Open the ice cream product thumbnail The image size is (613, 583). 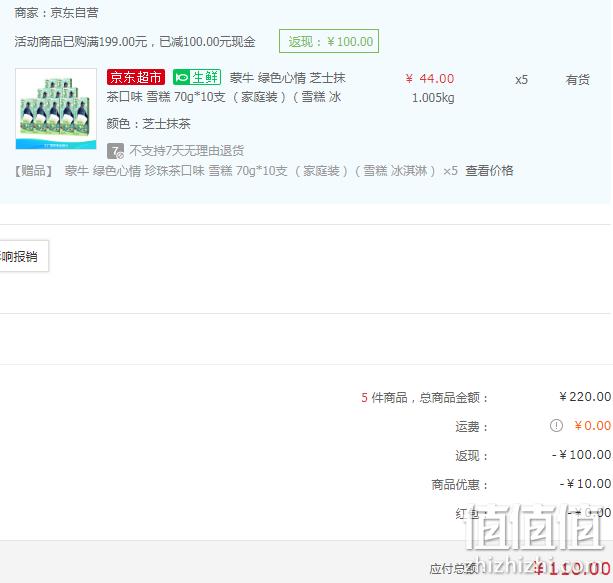coord(56,109)
